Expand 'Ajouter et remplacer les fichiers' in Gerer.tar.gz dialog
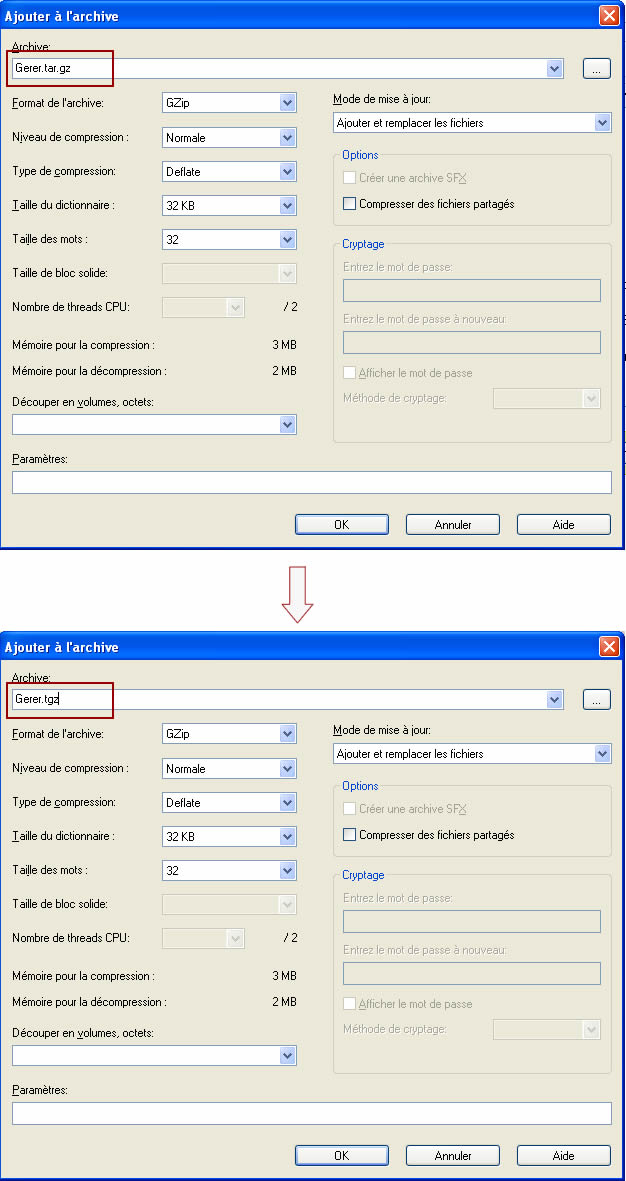 click(x=602, y=123)
